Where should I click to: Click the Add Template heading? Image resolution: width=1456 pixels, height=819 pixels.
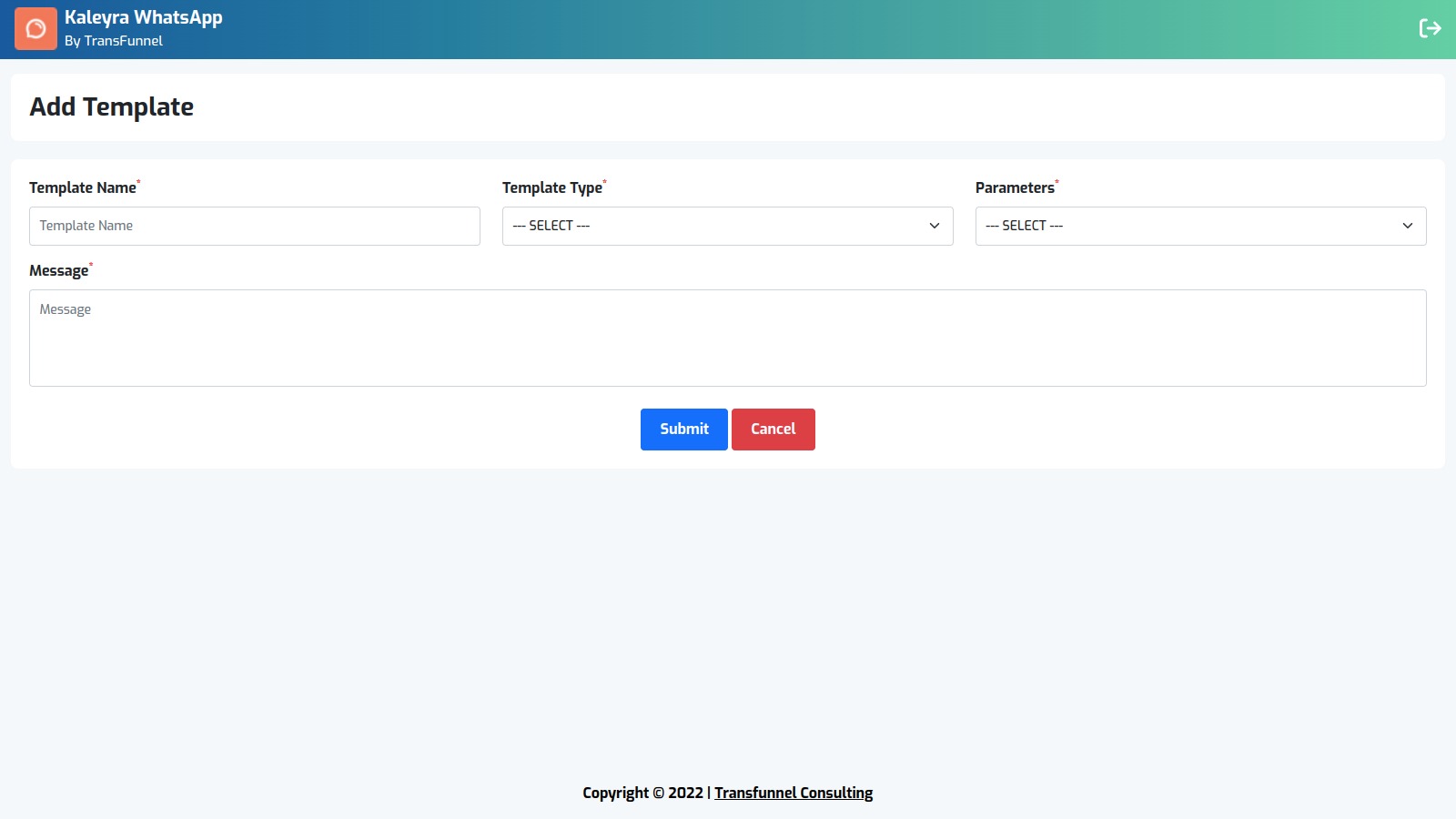click(111, 106)
